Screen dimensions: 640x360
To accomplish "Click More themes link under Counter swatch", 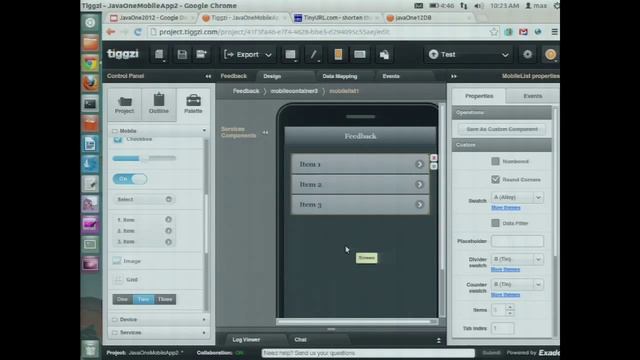I will 505,295.
